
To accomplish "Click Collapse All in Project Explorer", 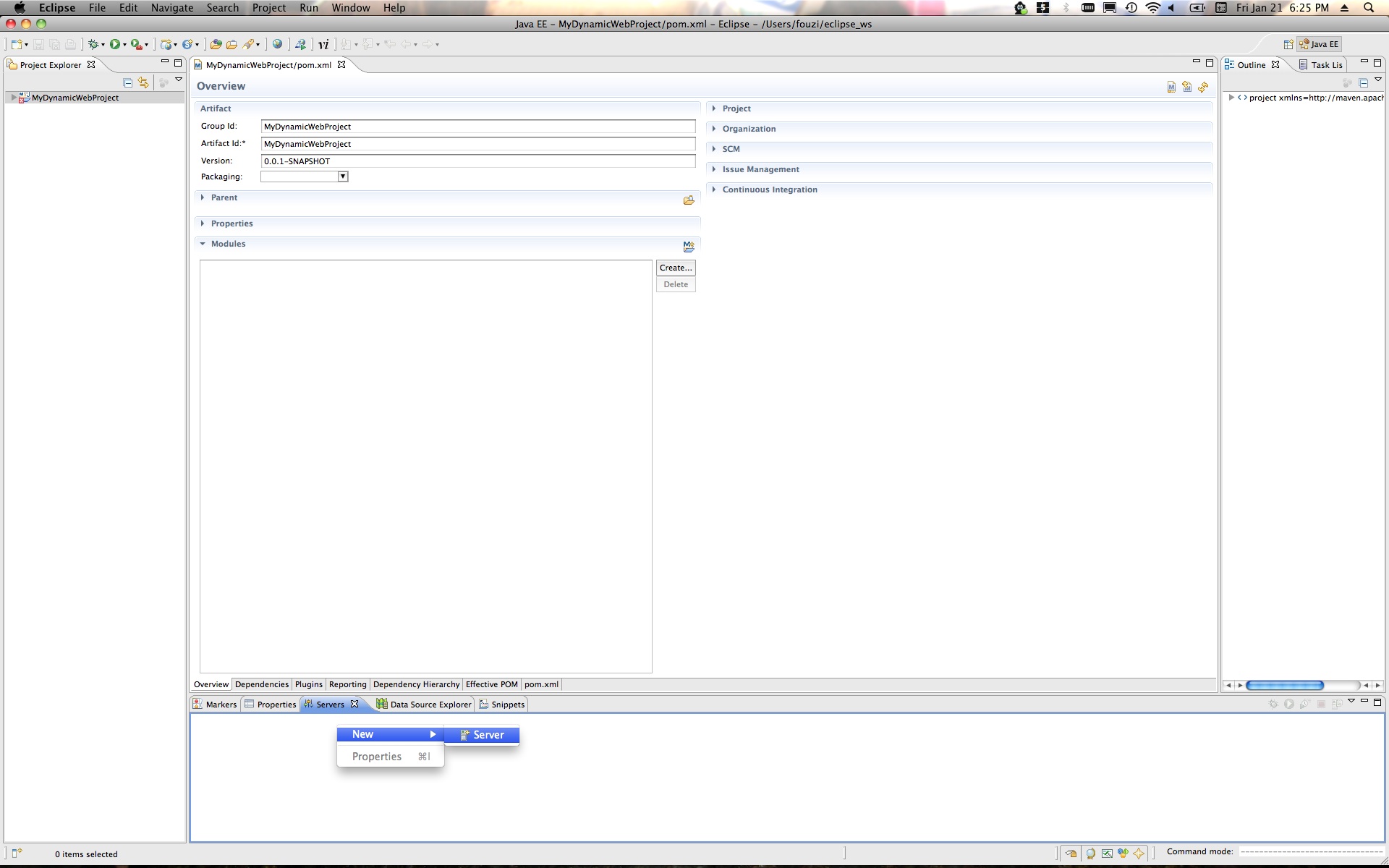I will coord(128,82).
